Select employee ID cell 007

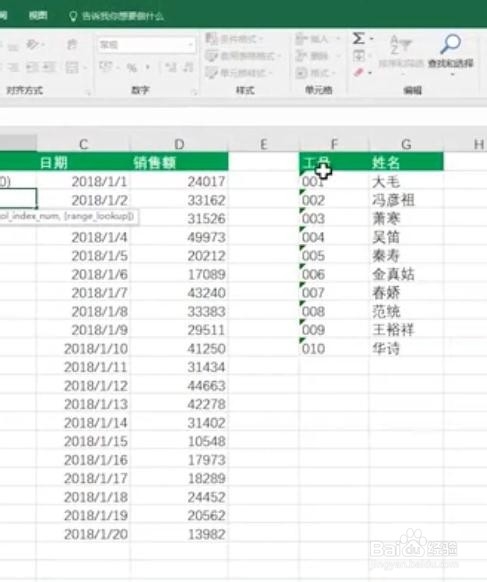(334, 292)
